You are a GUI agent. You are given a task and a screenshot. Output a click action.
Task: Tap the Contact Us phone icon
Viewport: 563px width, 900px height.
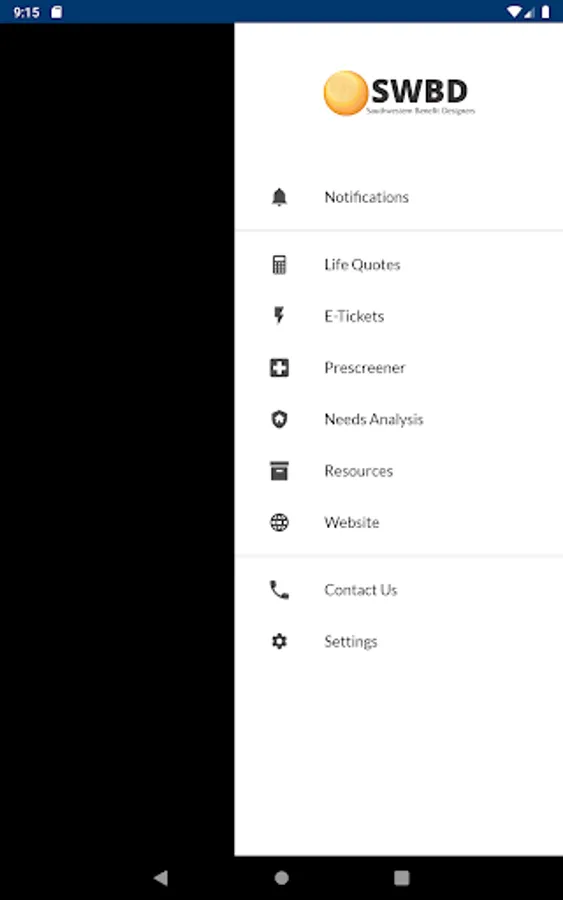[x=279, y=590]
